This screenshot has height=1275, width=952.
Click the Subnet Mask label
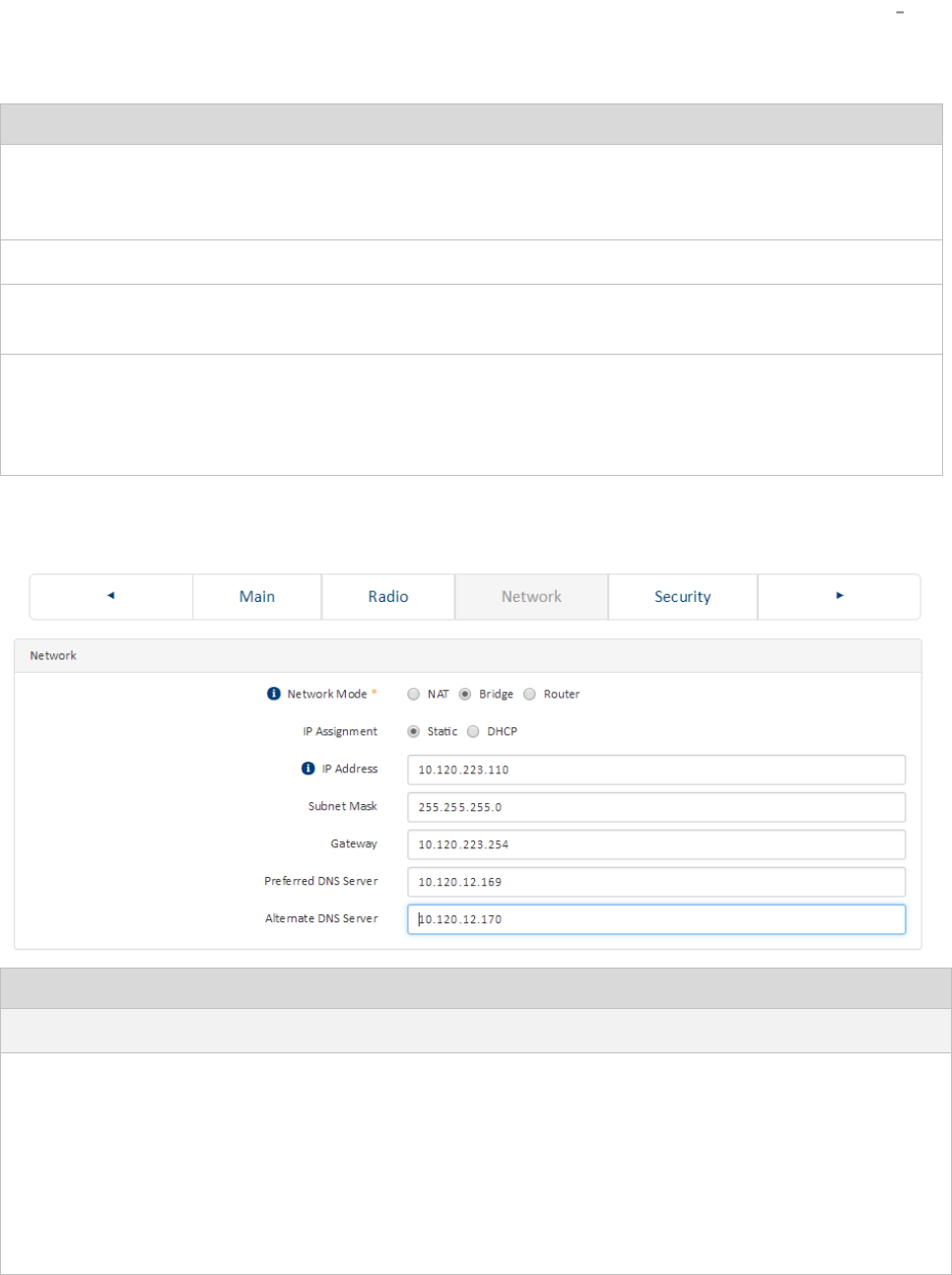(343, 807)
